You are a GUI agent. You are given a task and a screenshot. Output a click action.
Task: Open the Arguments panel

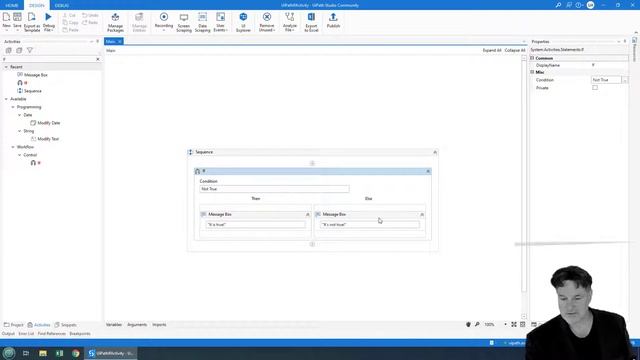click(x=137, y=325)
